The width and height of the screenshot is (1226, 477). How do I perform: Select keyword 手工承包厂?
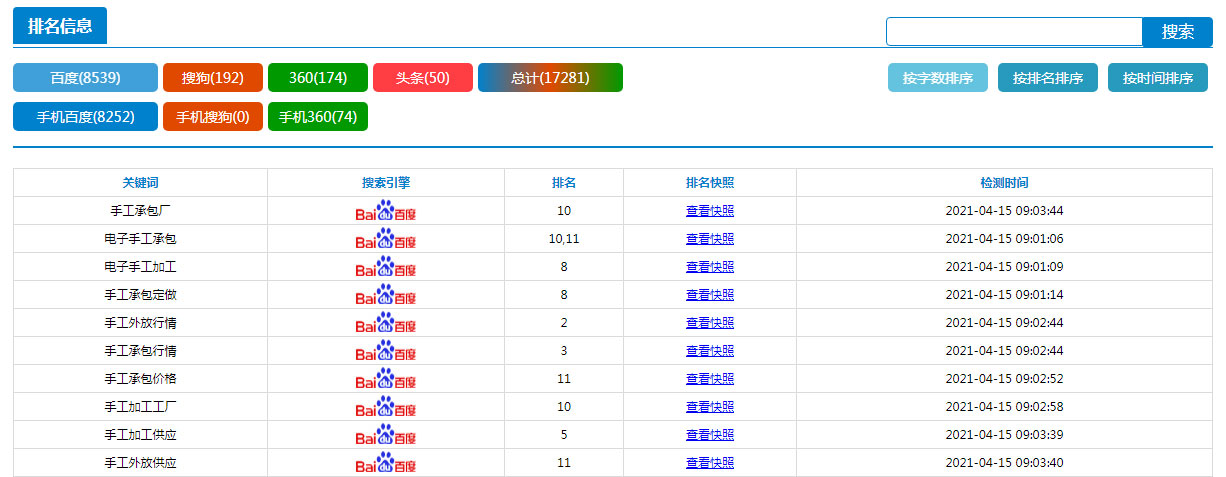coord(141,211)
